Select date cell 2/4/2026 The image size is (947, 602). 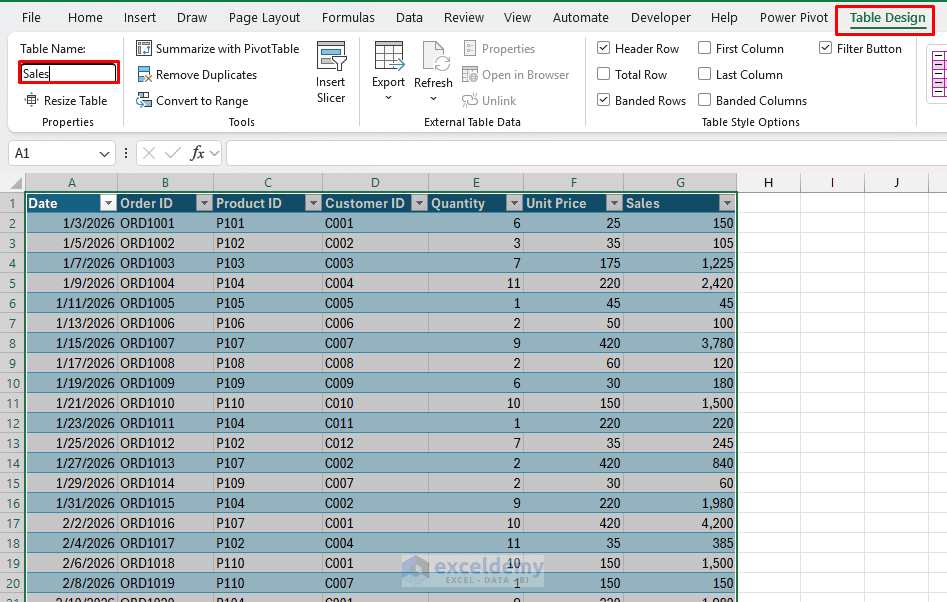71,543
